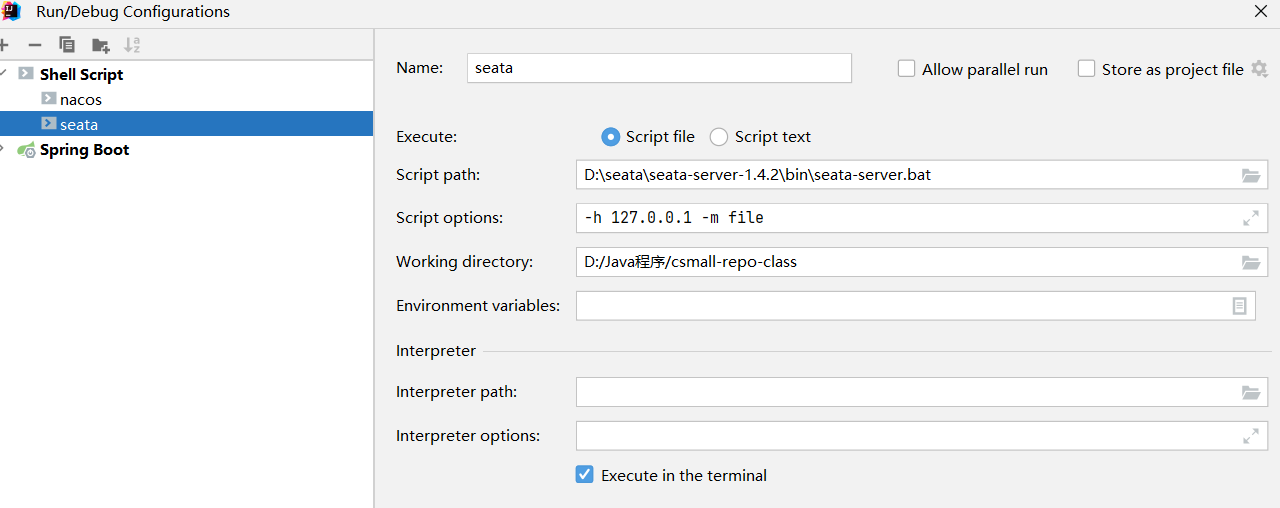Select the nacos configuration

(x=81, y=99)
